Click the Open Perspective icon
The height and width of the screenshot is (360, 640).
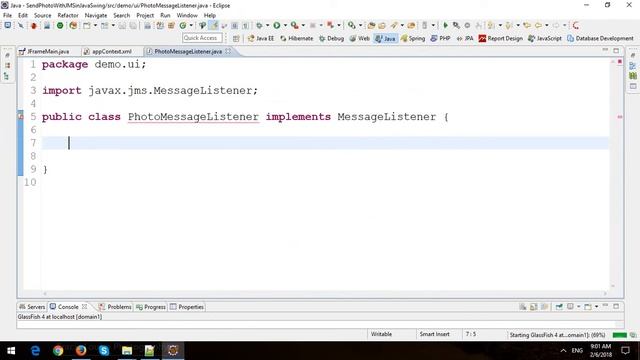[236, 38]
